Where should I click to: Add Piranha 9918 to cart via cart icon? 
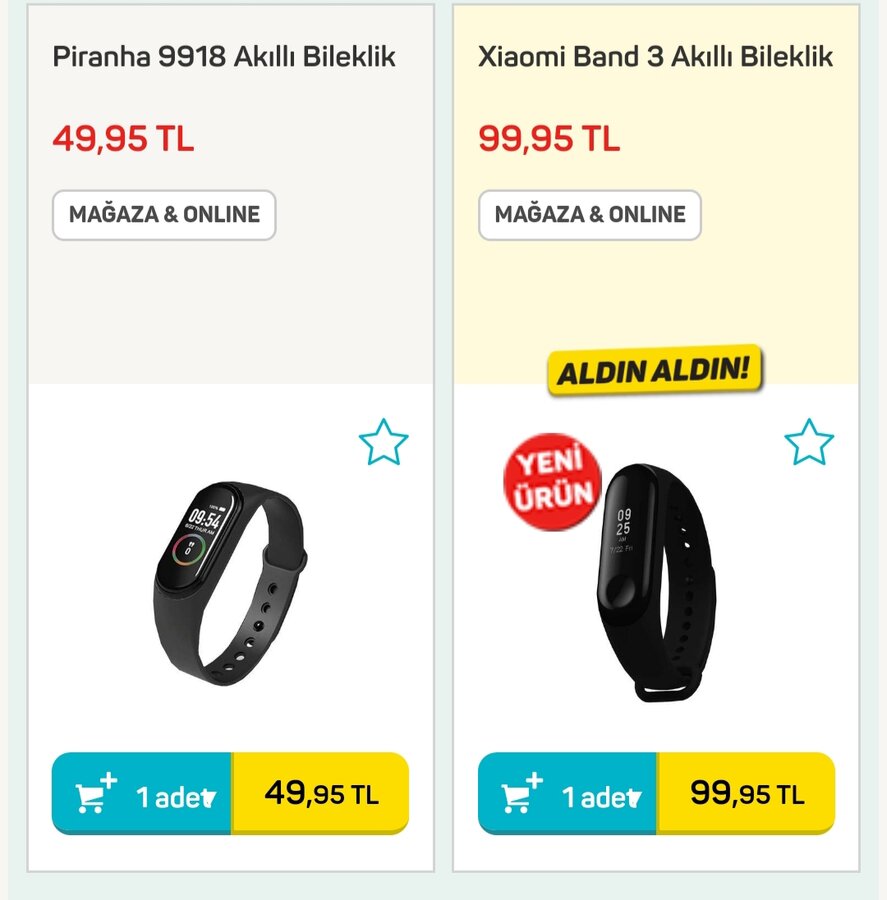coord(96,794)
